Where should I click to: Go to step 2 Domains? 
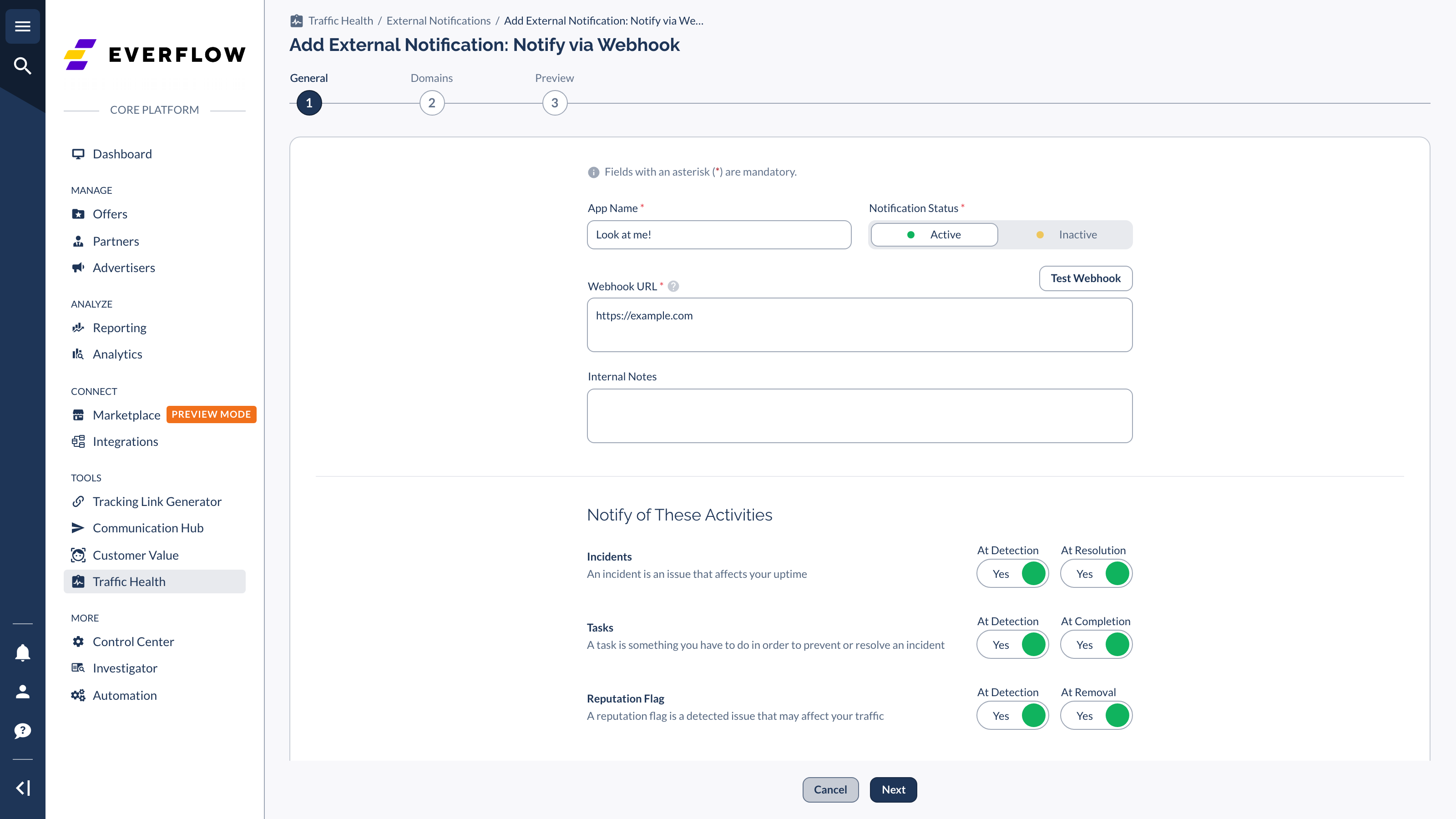pos(432,103)
